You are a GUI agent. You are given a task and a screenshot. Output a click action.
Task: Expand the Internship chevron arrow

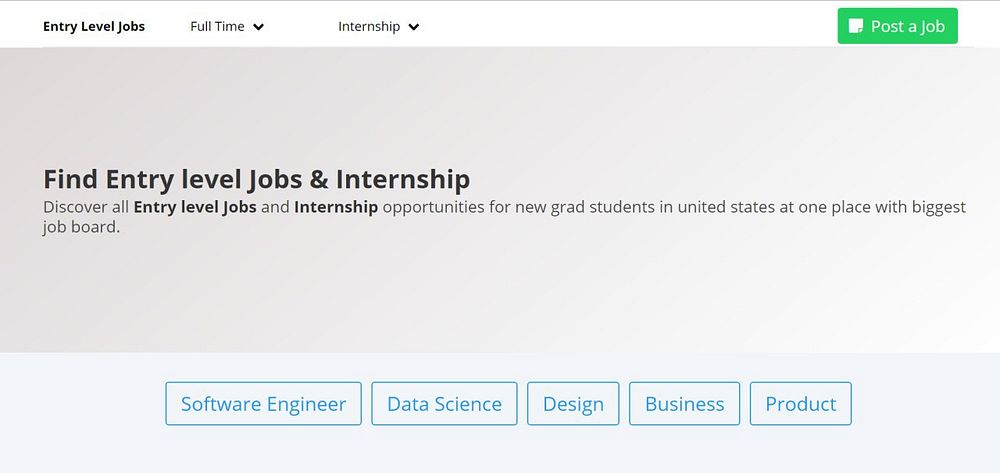click(x=414, y=27)
